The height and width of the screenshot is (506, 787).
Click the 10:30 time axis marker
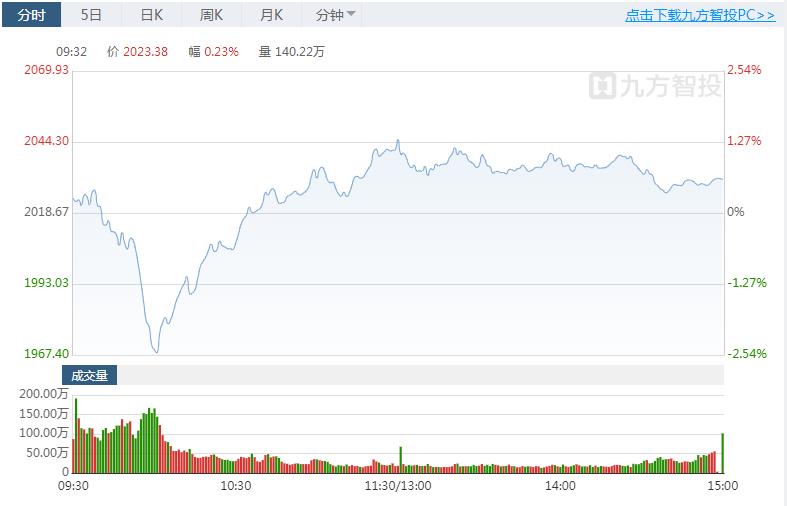coord(236,485)
